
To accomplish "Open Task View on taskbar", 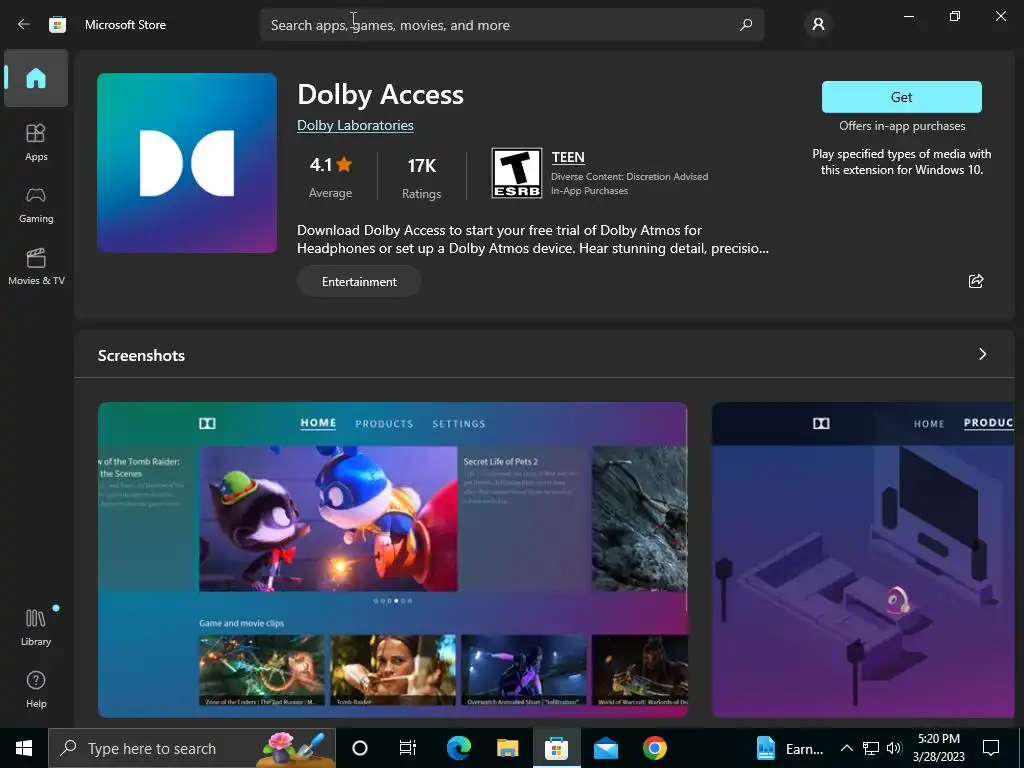I will tap(408, 748).
